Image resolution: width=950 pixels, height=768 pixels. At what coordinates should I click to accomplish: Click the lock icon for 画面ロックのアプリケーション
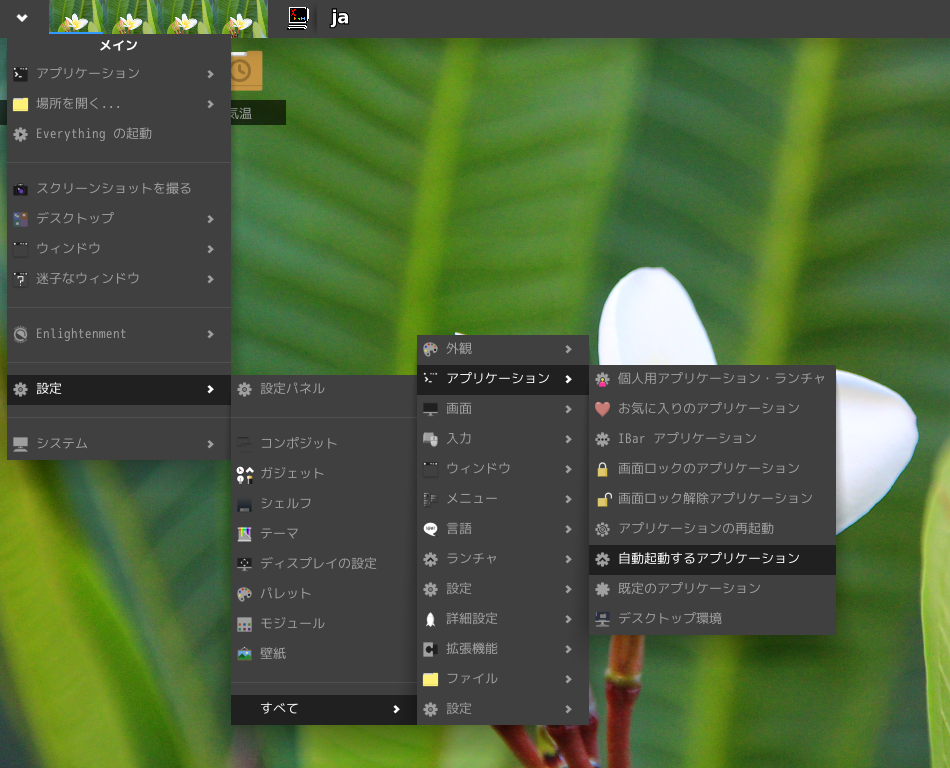pos(602,469)
